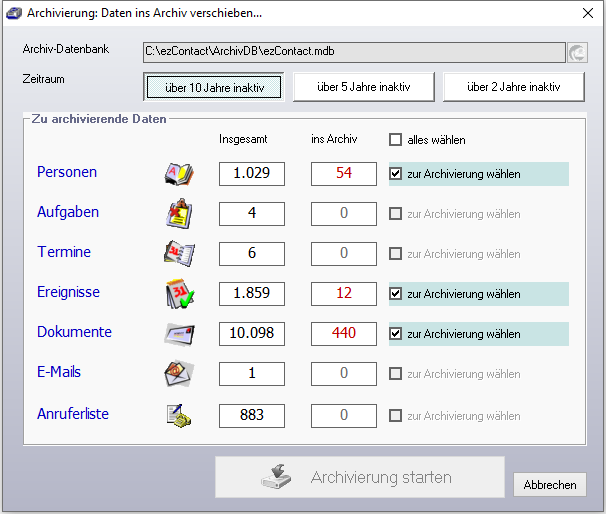The height and width of the screenshot is (514, 606).
Task: Uncheck Personen 'zur Archivierung wählen'
Action: click(396, 174)
